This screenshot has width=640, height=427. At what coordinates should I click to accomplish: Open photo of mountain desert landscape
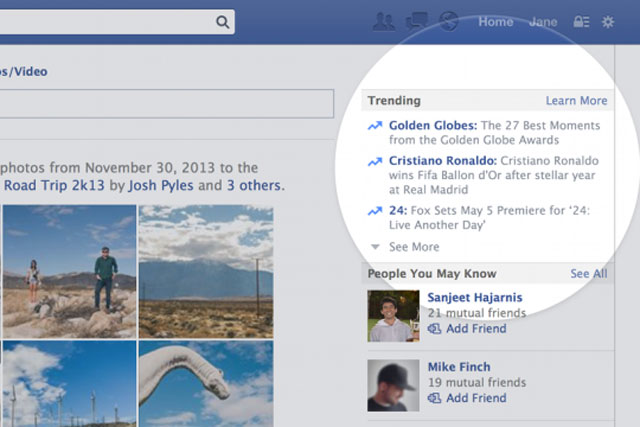coord(206,271)
